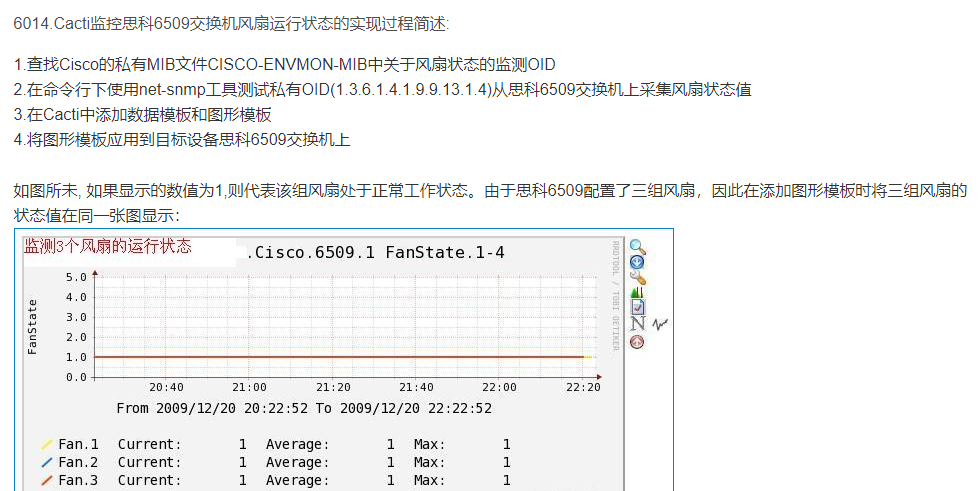The image size is (979, 491).
Task: Click the N letter icon
Action: (x=637, y=324)
